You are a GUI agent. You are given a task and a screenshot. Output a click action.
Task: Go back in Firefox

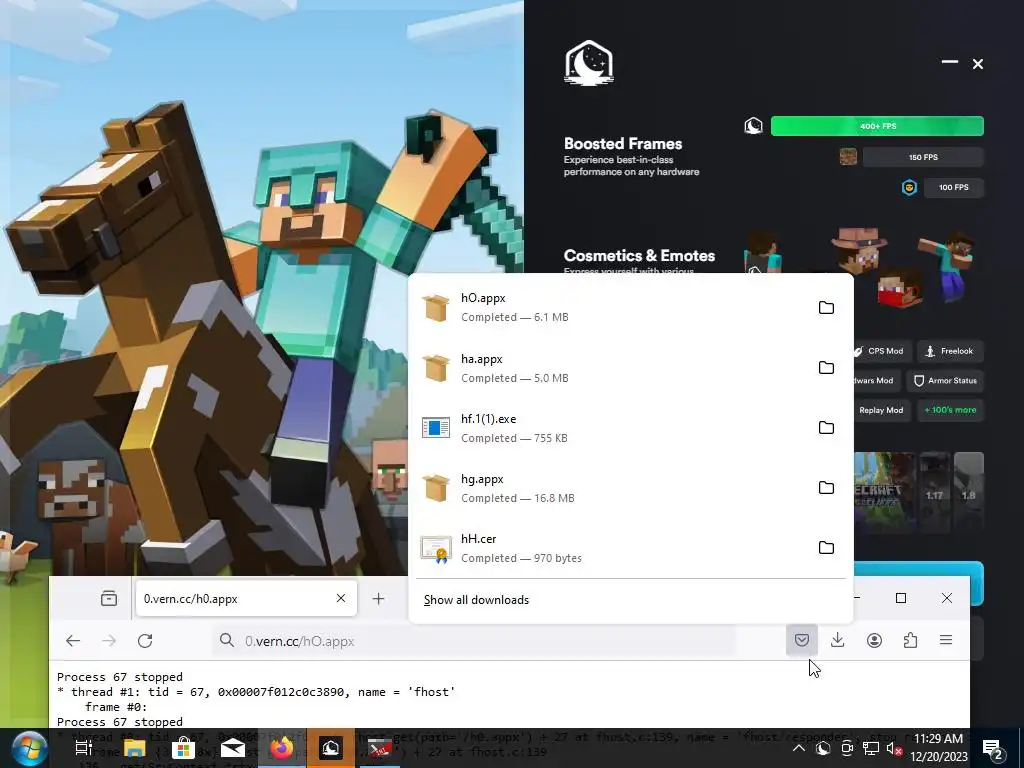click(x=73, y=641)
